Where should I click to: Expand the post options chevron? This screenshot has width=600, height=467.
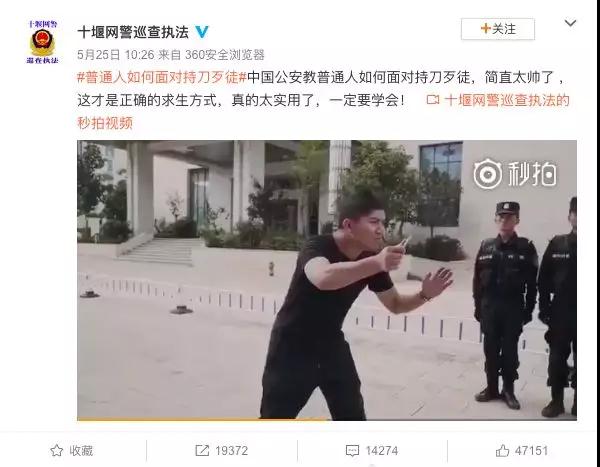click(x=570, y=23)
